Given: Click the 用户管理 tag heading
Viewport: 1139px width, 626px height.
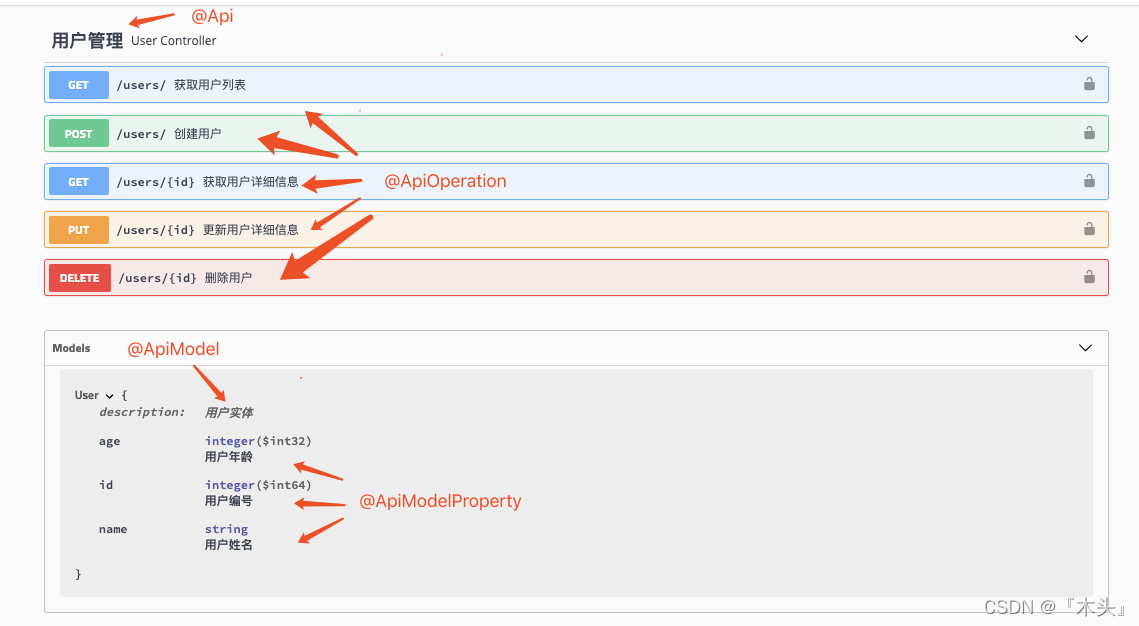Looking at the screenshot, I should coord(87,41).
